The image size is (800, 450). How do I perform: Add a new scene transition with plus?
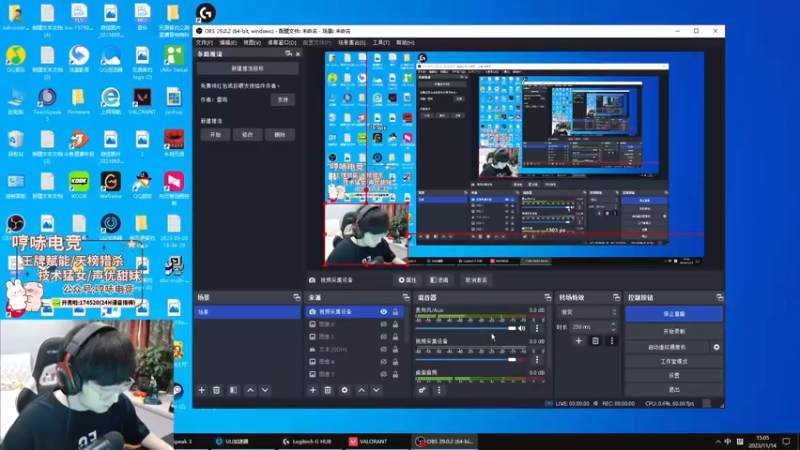click(579, 341)
